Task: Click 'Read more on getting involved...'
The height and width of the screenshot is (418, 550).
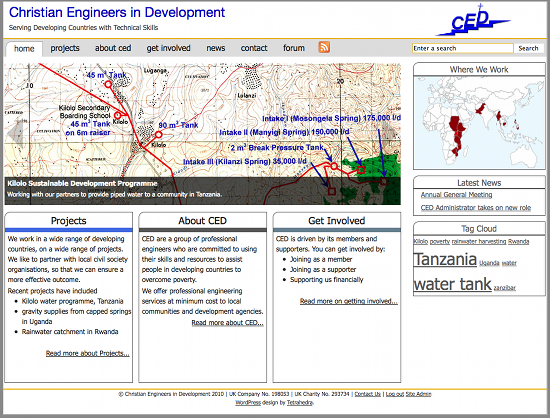Action: tap(349, 301)
